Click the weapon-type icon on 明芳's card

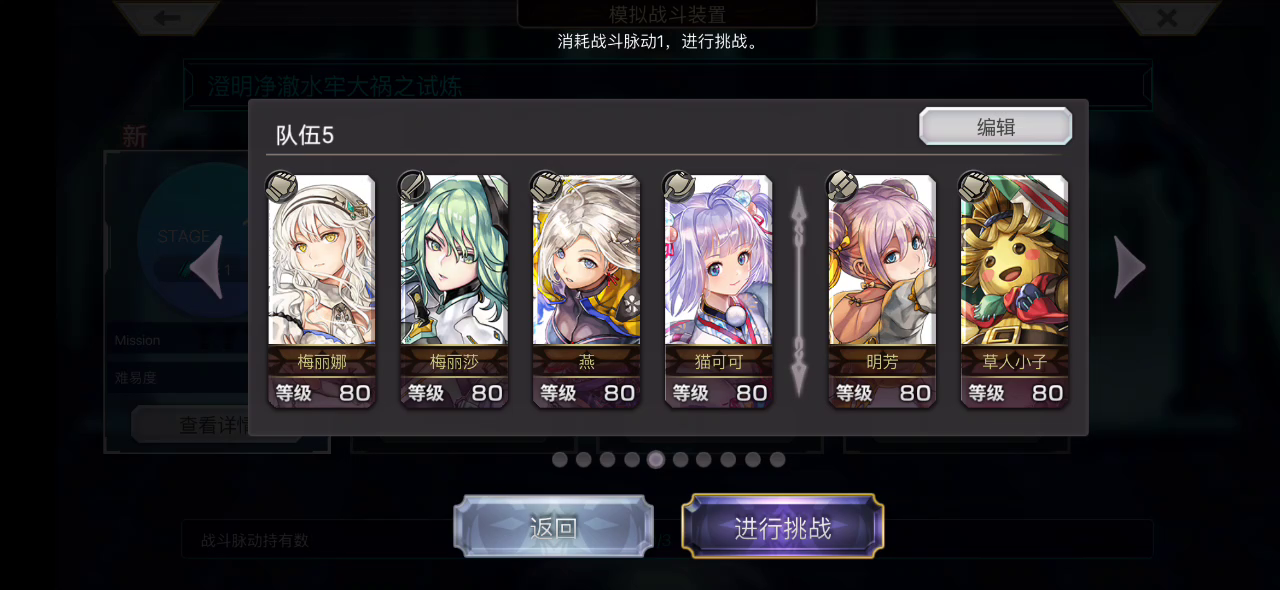coord(841,187)
